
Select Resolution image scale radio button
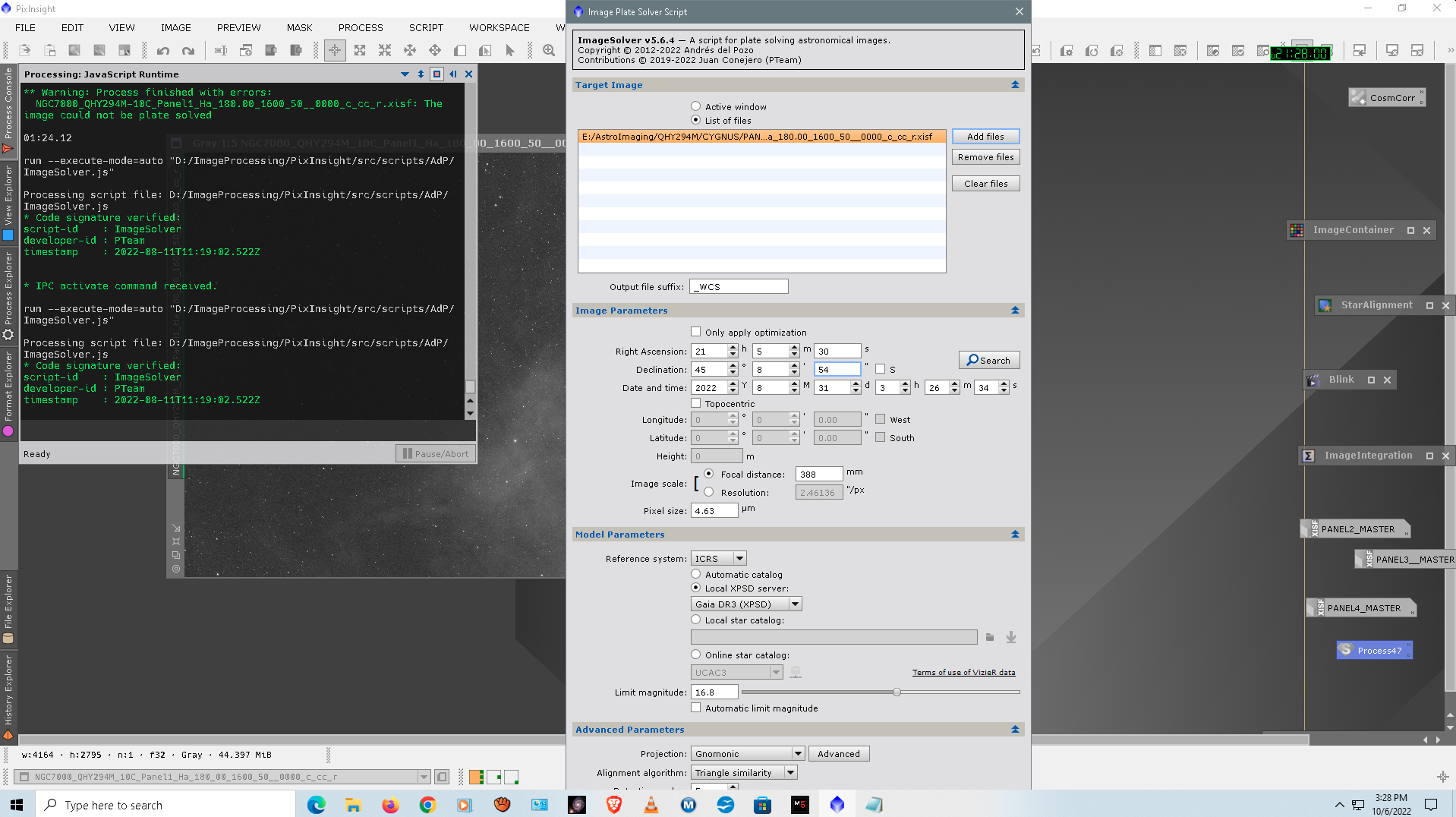tap(708, 492)
